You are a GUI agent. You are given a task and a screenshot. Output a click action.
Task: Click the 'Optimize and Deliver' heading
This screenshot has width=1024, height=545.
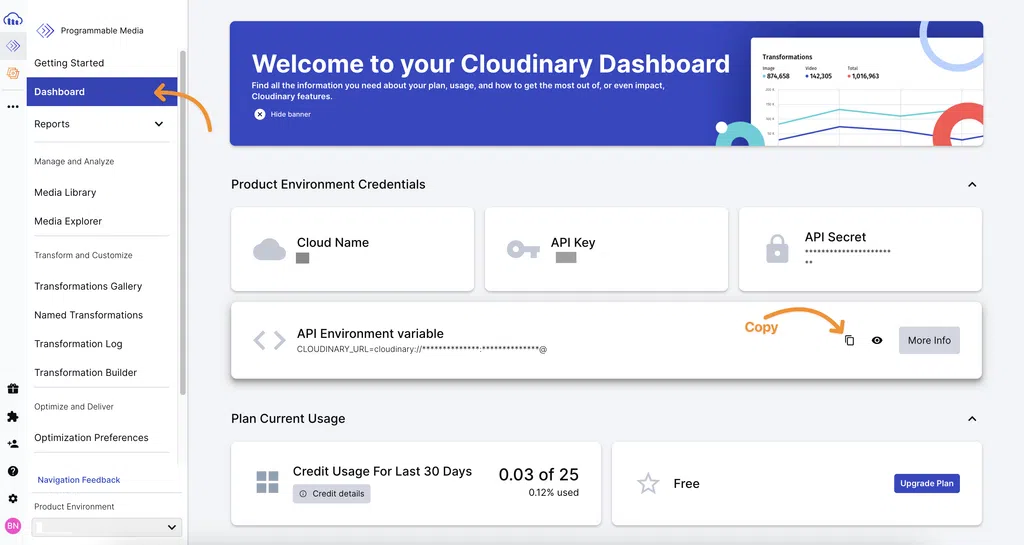click(74, 407)
